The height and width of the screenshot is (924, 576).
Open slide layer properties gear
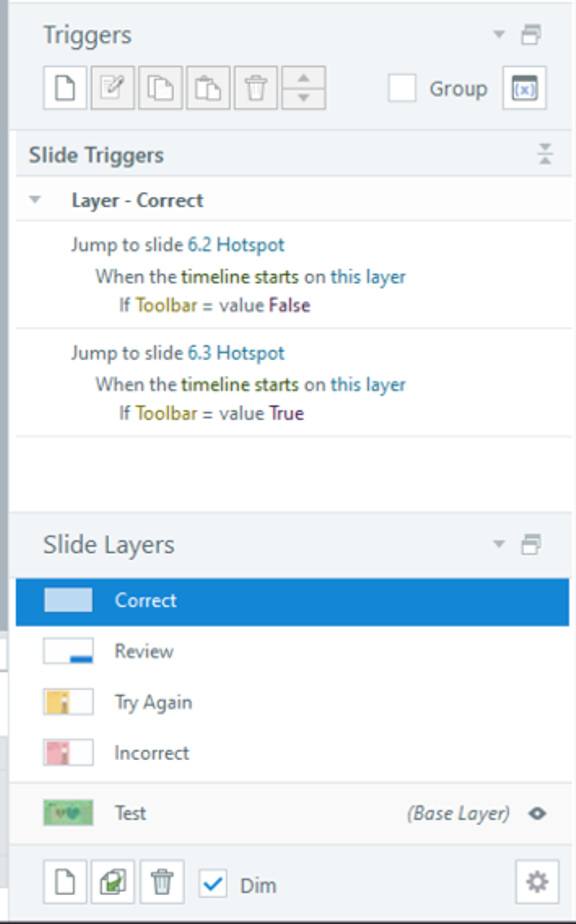point(537,882)
